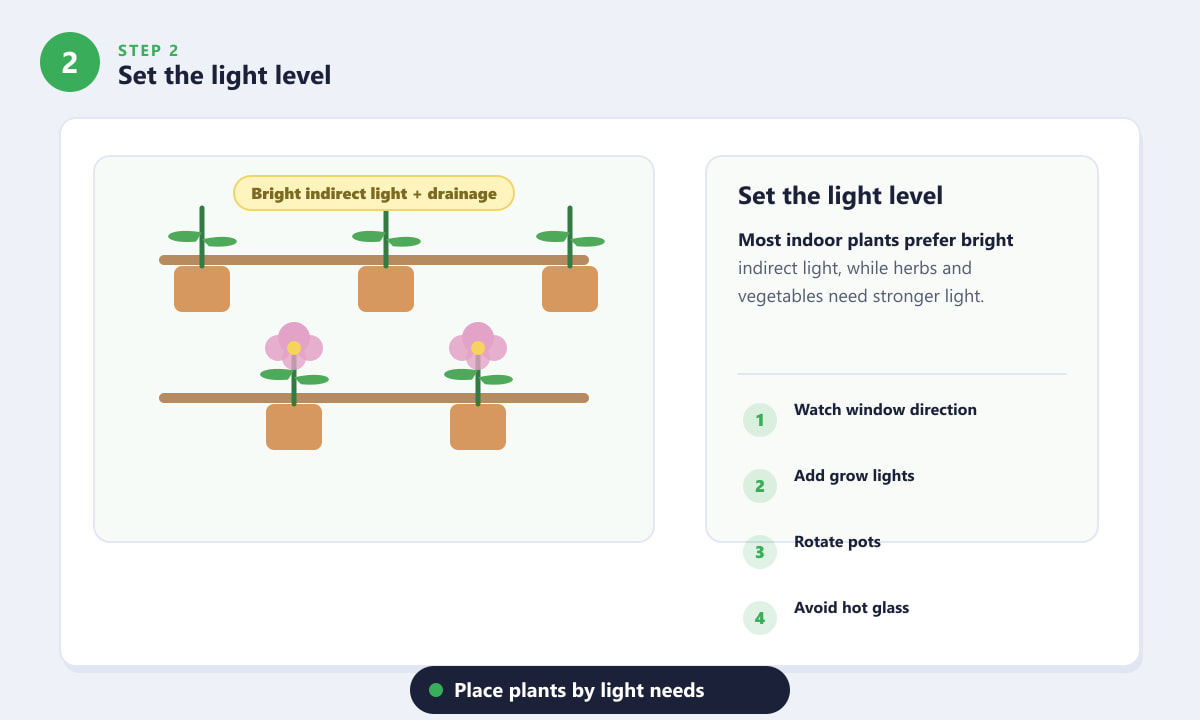The image size is (1200, 720).
Task: Click the numbered badge for Watch window direction
Action: pos(760,420)
